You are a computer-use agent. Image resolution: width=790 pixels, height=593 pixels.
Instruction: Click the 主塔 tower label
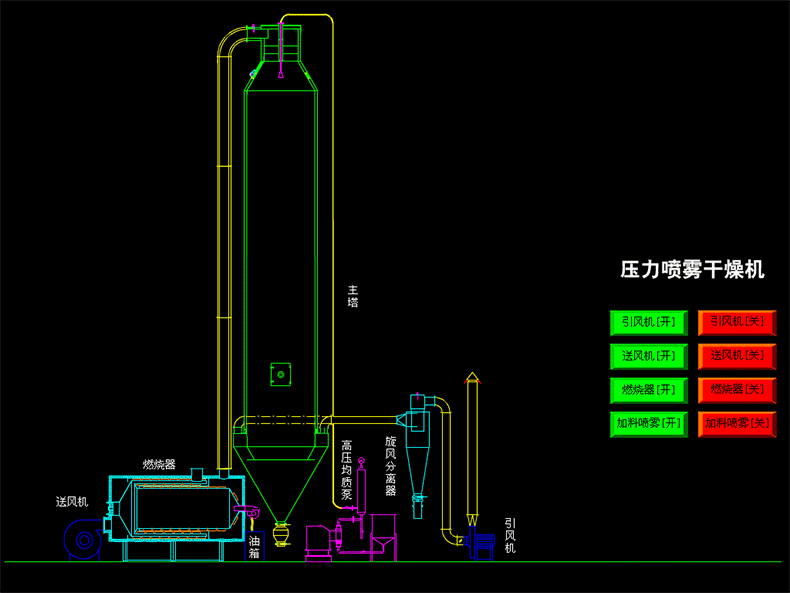click(353, 296)
